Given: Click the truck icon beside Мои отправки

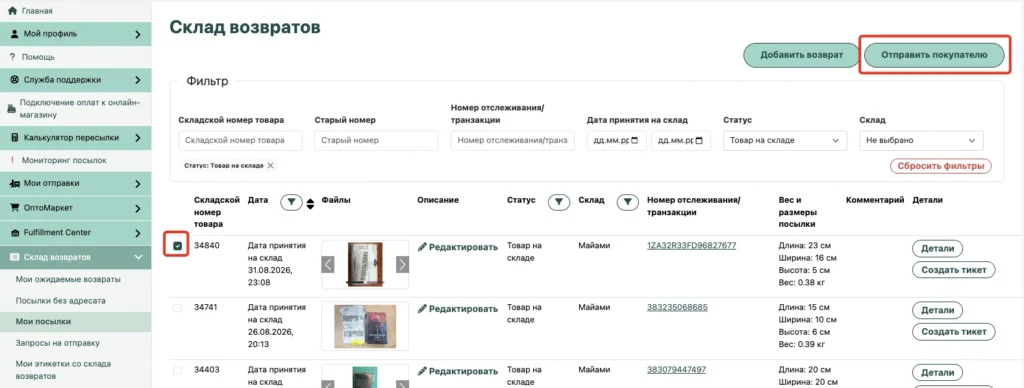Looking at the screenshot, I should point(14,184).
